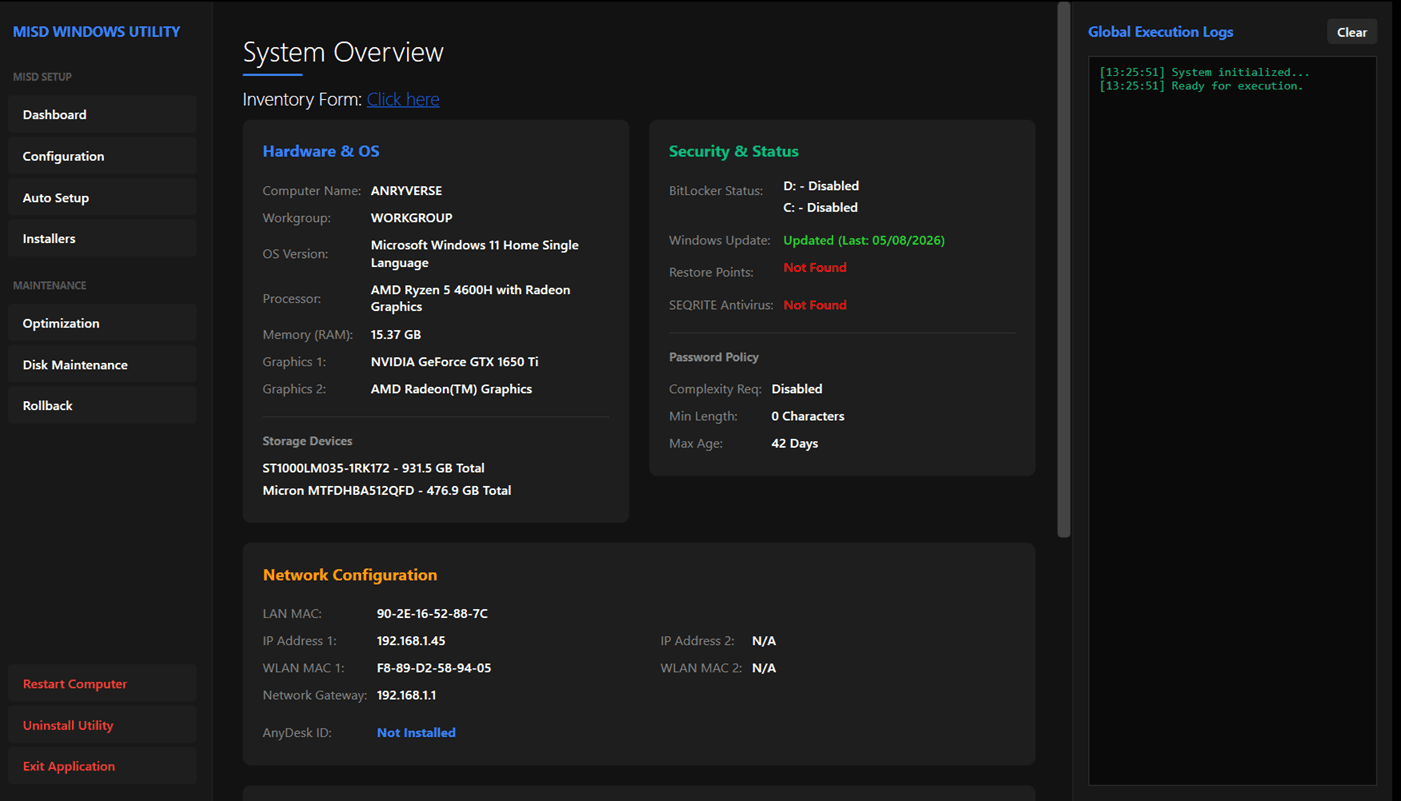Click the Network Configuration heading
Screen dimensions: 1401x801
coord(350,575)
